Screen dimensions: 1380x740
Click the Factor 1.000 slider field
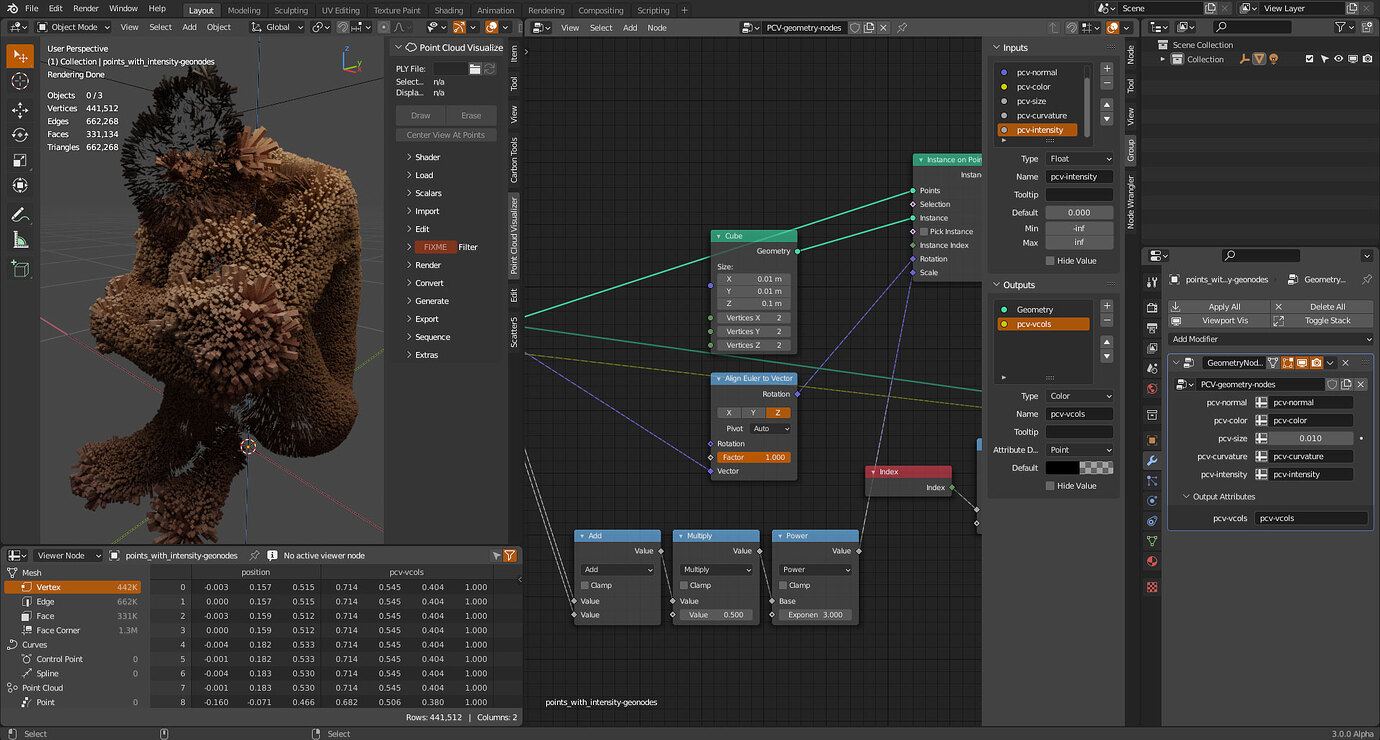pos(754,457)
